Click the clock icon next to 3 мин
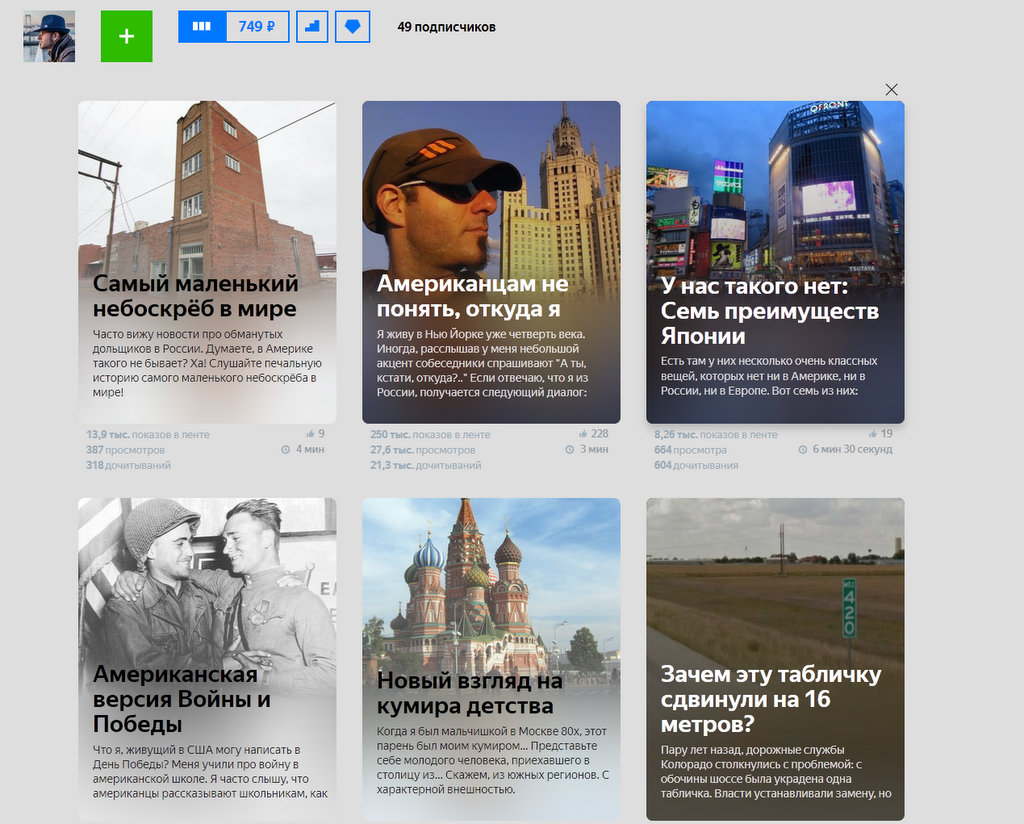Viewport: 1024px width, 824px height. [x=570, y=450]
